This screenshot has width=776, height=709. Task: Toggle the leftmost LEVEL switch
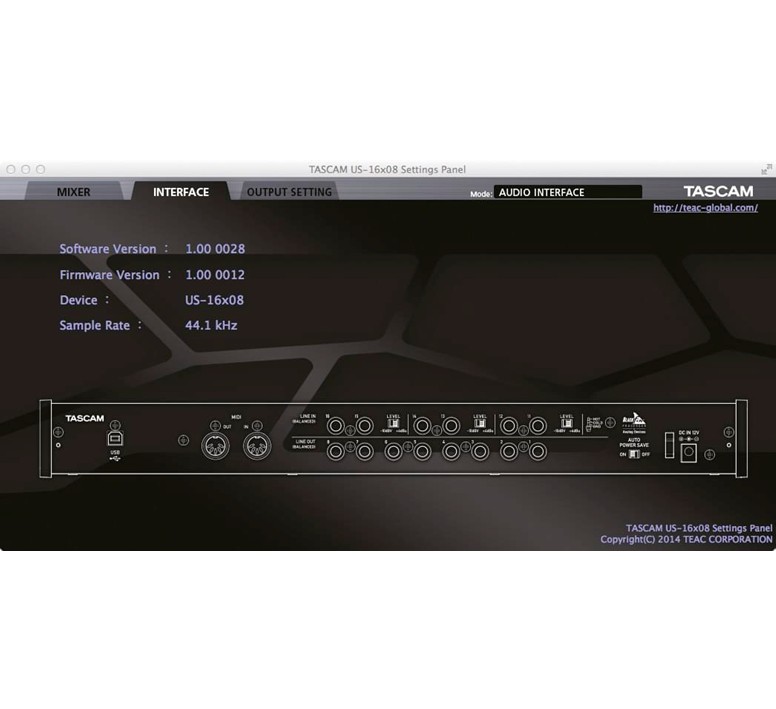[x=393, y=424]
